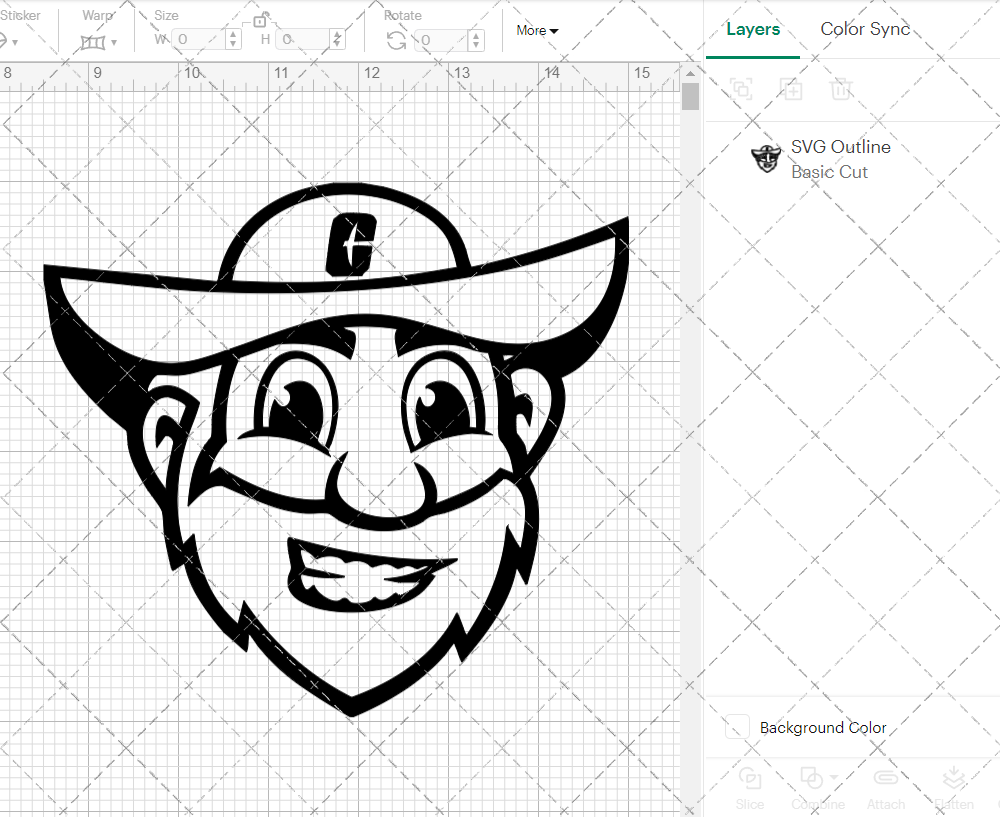Switch to the Color Sync tab
This screenshot has height=817, width=1000.
(865, 29)
